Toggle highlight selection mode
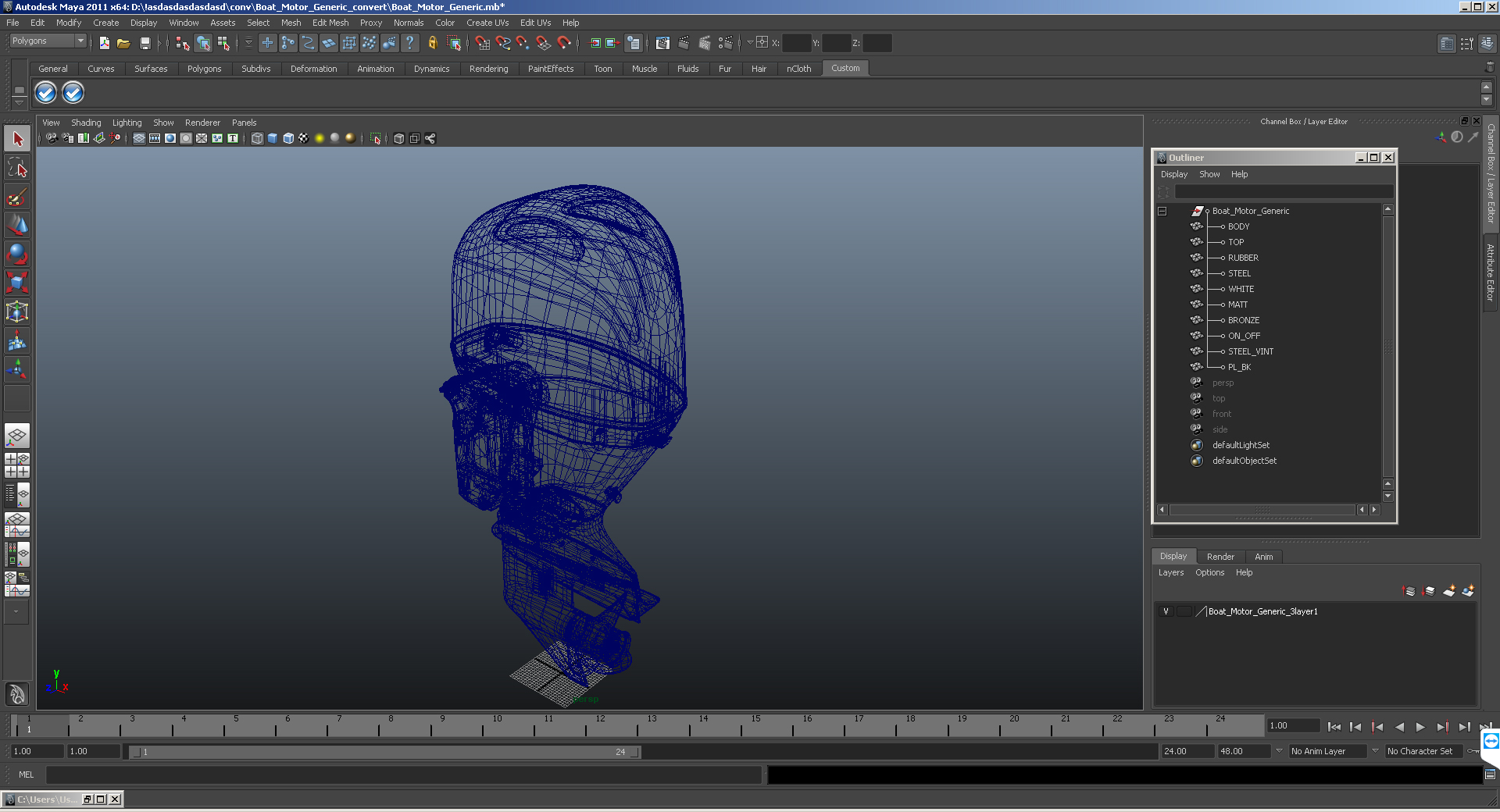The width and height of the screenshot is (1500, 812). point(453,43)
